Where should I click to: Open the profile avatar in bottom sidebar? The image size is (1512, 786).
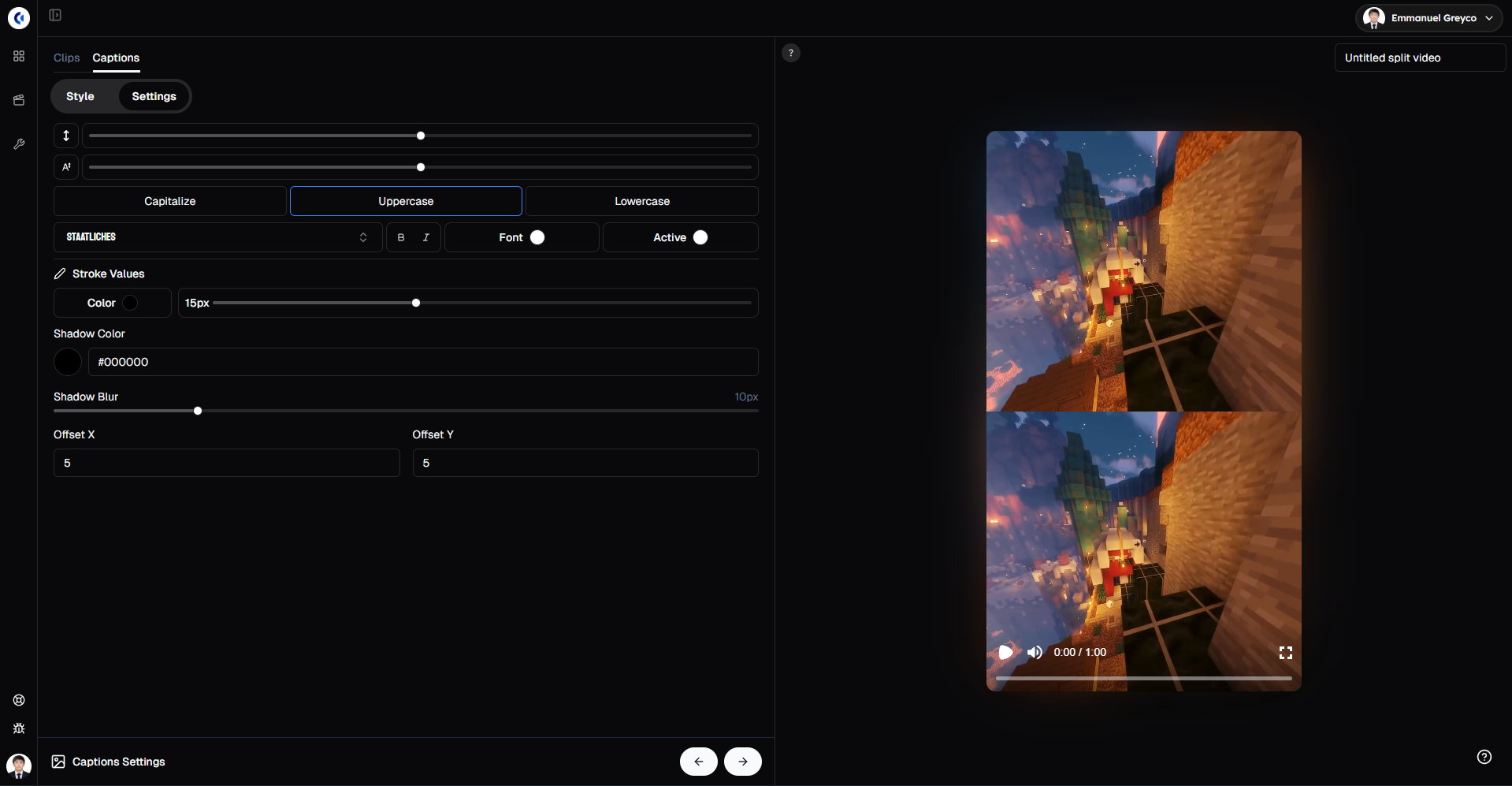pyautogui.click(x=19, y=765)
